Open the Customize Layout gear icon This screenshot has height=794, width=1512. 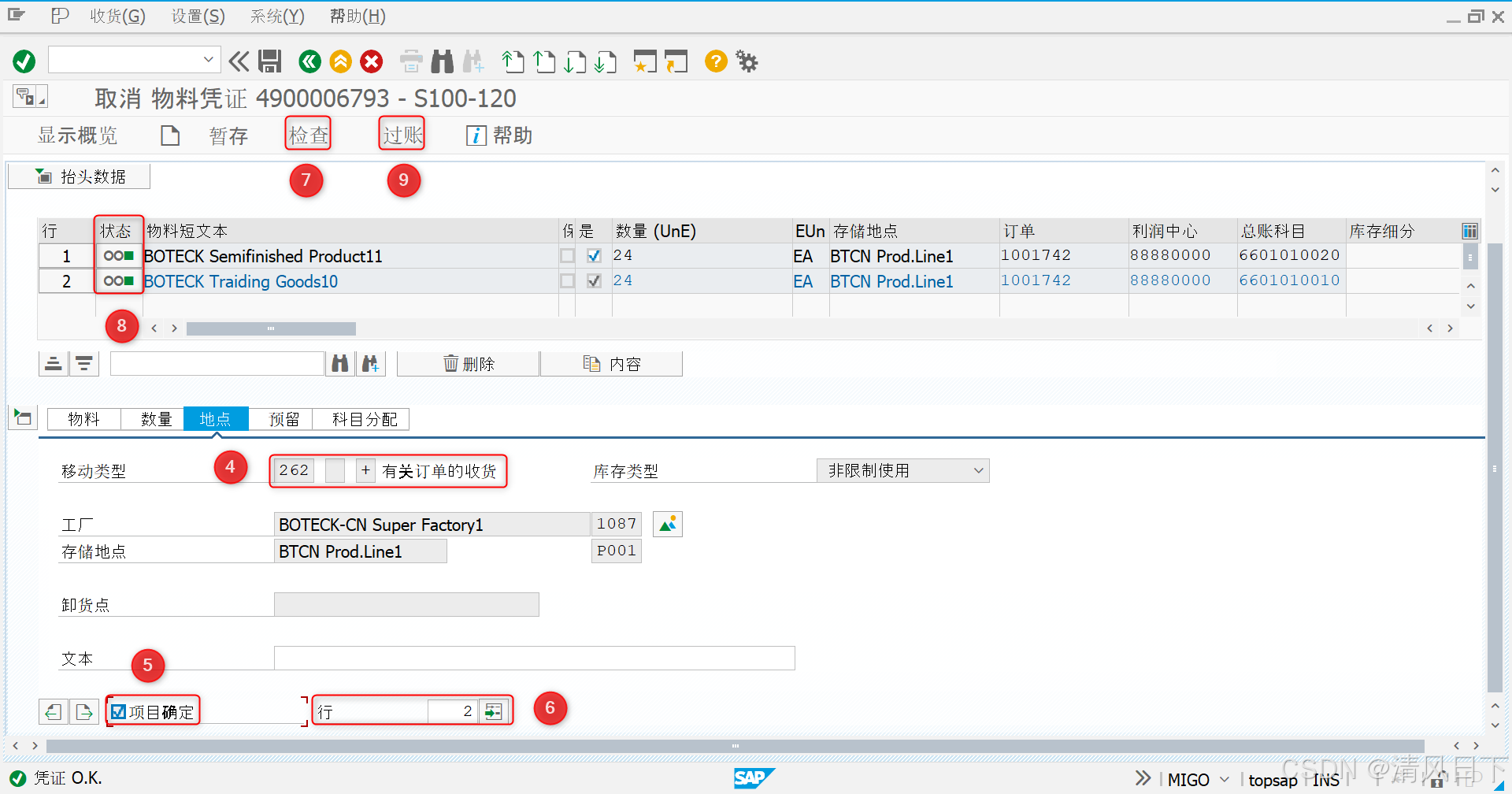(x=747, y=61)
